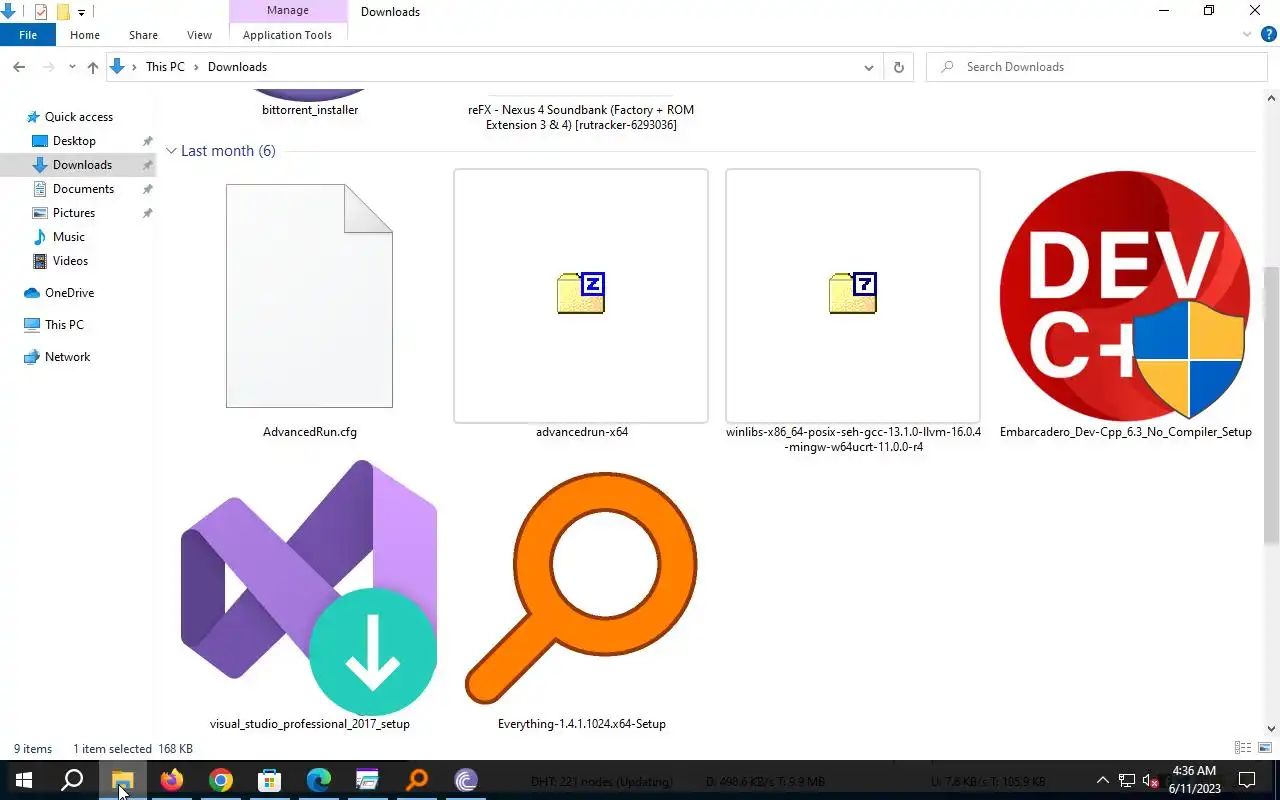The width and height of the screenshot is (1280, 800).
Task: Open Microsoft Edge from the taskbar
Action: coord(319,780)
